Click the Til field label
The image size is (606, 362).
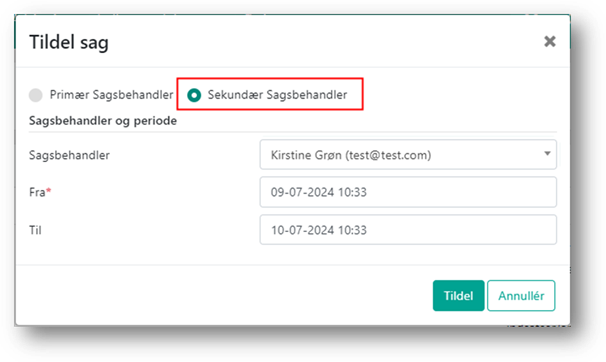pyautogui.click(x=35, y=230)
